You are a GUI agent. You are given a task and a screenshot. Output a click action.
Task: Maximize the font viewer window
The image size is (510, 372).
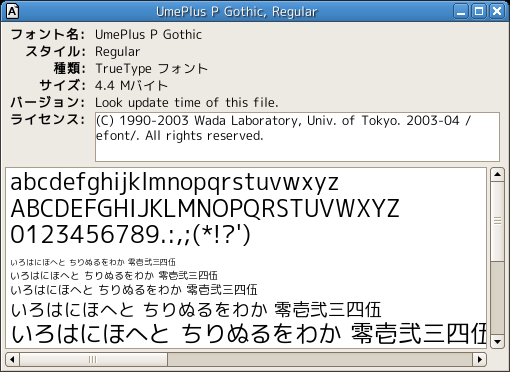pos(479,11)
